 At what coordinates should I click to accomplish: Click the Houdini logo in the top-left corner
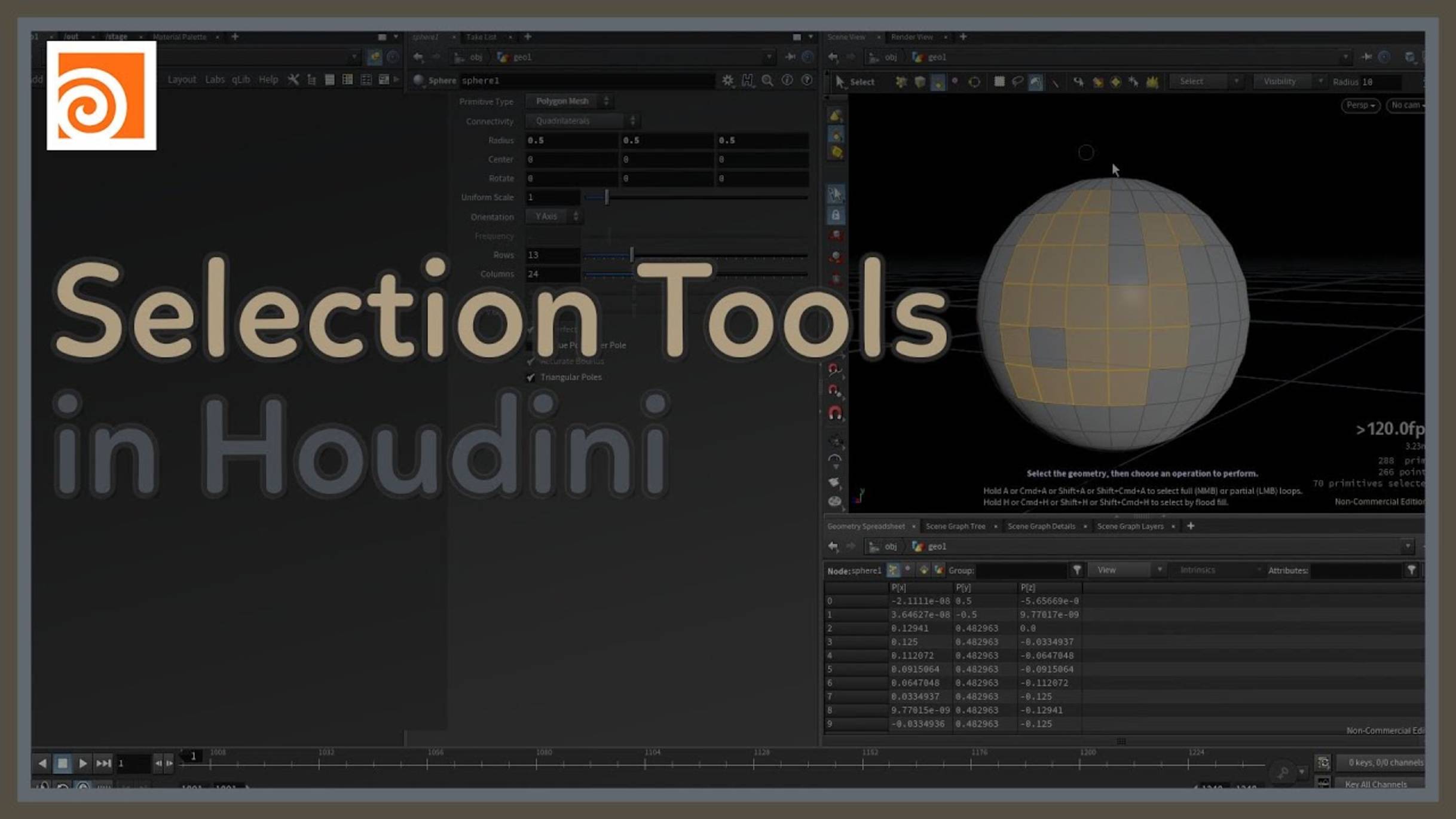click(x=100, y=97)
